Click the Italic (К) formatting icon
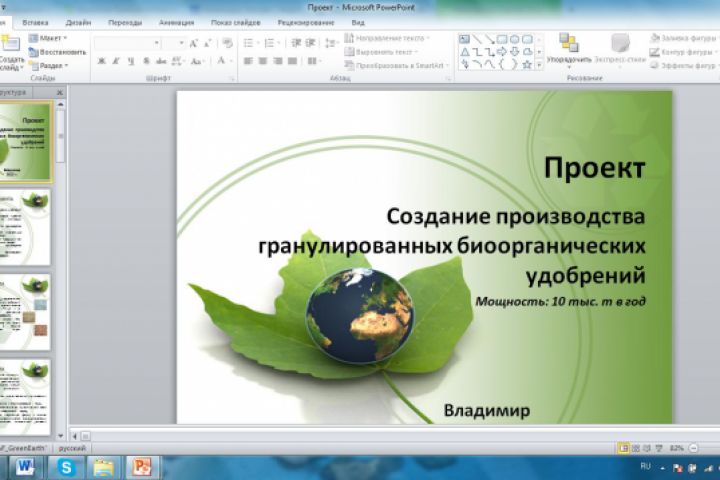Image resolution: width=720 pixels, height=480 pixels. point(116,61)
